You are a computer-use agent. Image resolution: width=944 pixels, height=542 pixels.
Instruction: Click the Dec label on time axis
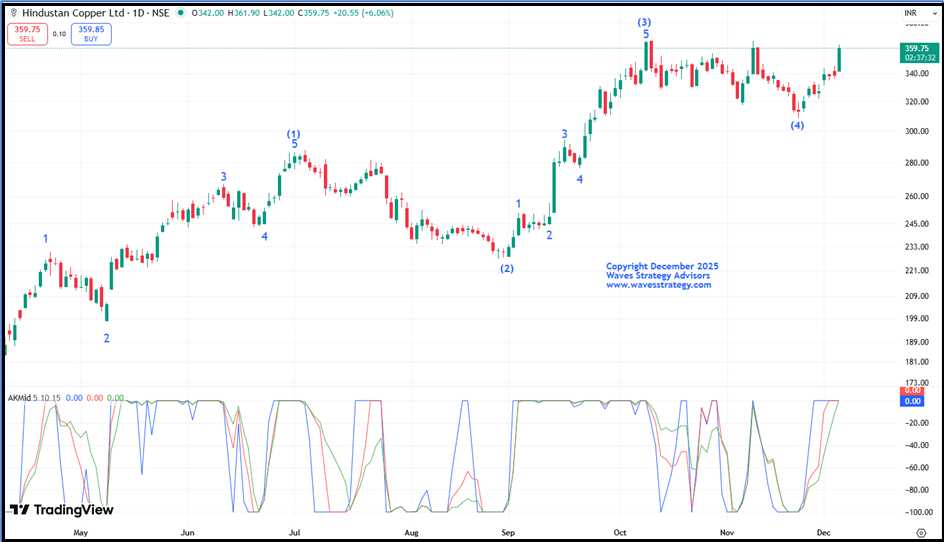pyautogui.click(x=824, y=532)
